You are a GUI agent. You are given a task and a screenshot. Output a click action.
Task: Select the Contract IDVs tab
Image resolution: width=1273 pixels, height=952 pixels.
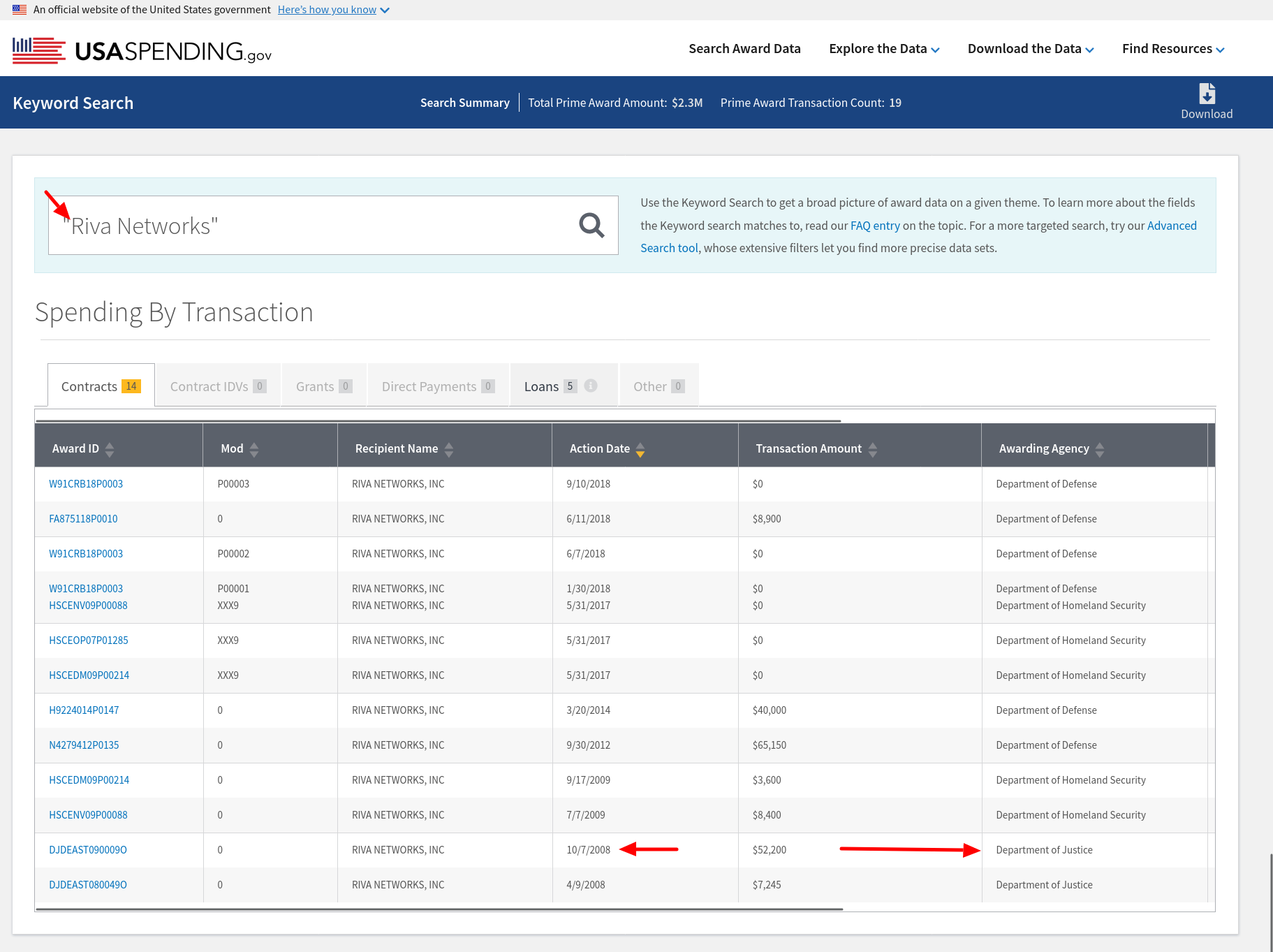tap(218, 386)
